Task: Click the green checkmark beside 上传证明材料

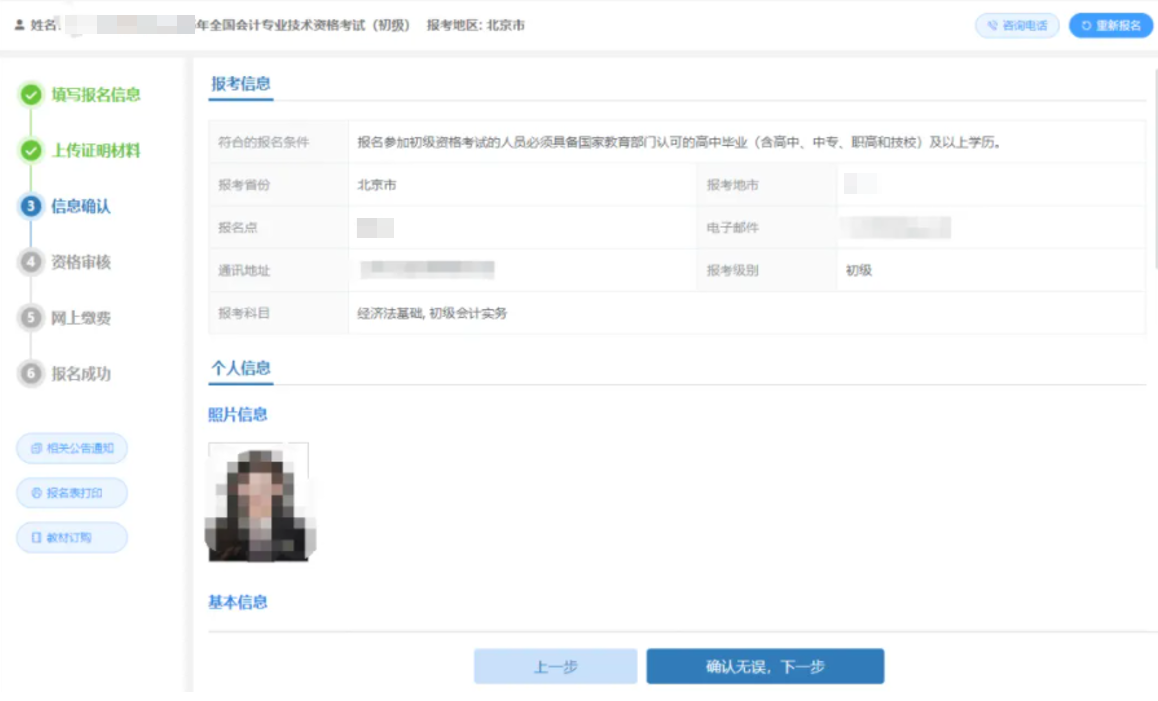Action: click(x=31, y=151)
